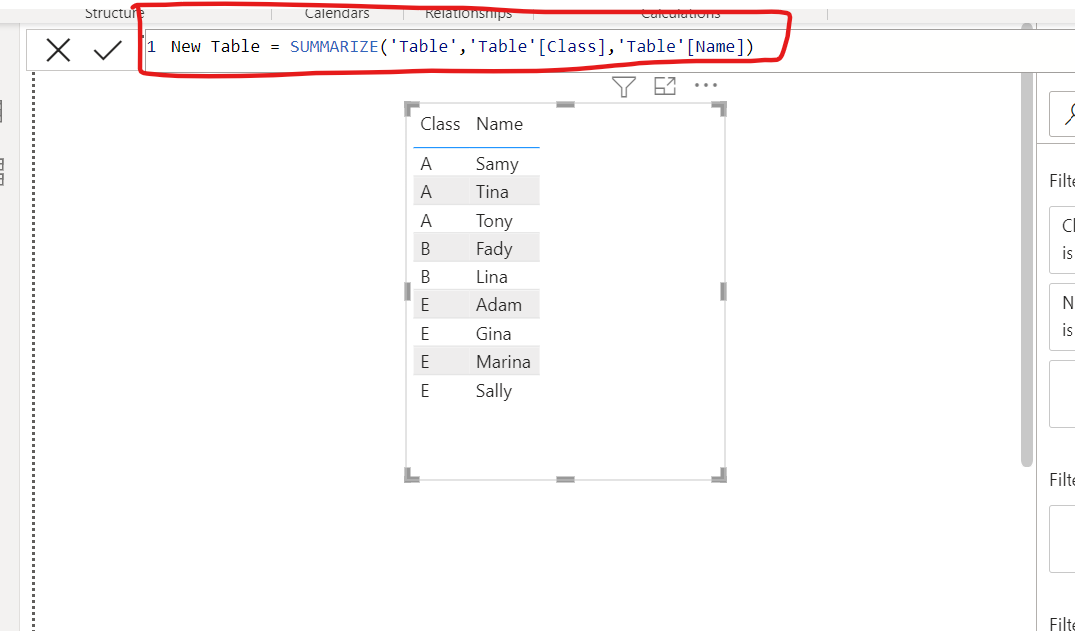This screenshot has height=631, width=1075.
Task: Open the More options ellipsis on the visual
Action: [705, 85]
